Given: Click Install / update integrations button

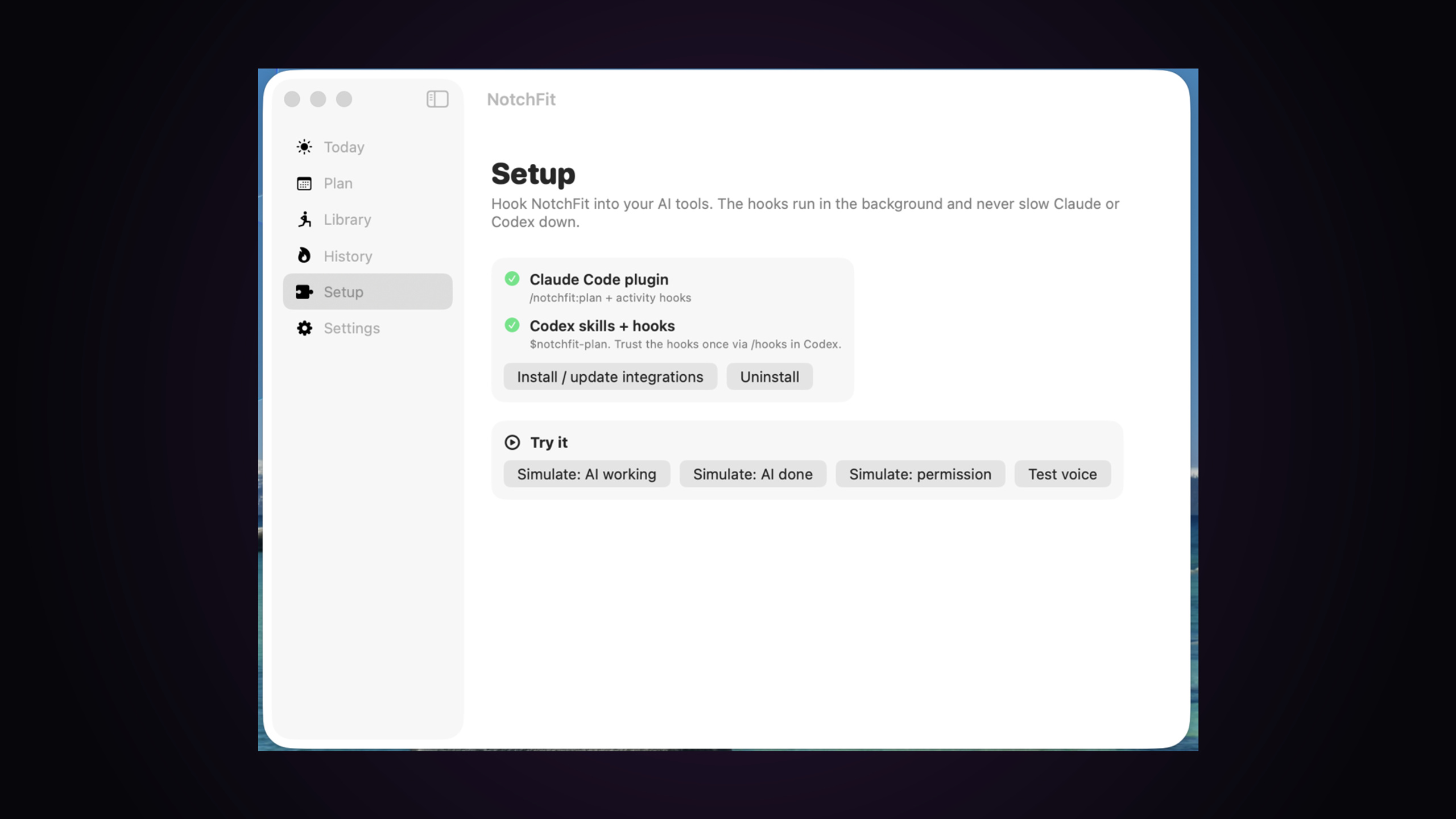Looking at the screenshot, I should (610, 377).
